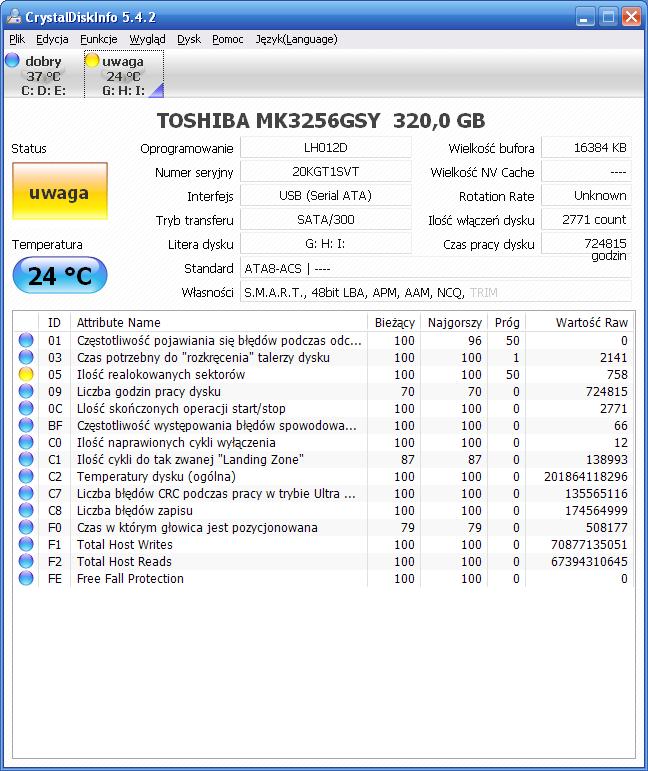This screenshot has width=648, height=771.
Task: Click the yellow 'uwaga' health status button
Action: [59, 193]
